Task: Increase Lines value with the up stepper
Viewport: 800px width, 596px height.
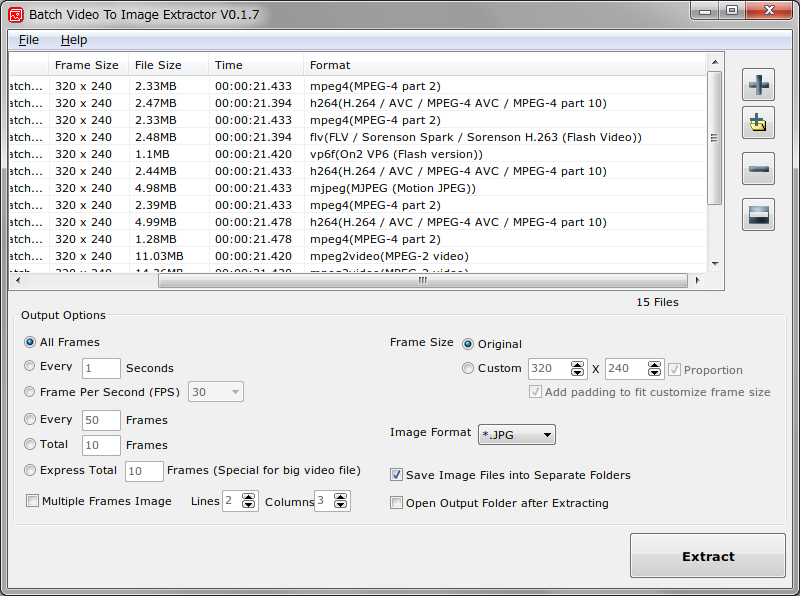Action: coord(249,496)
